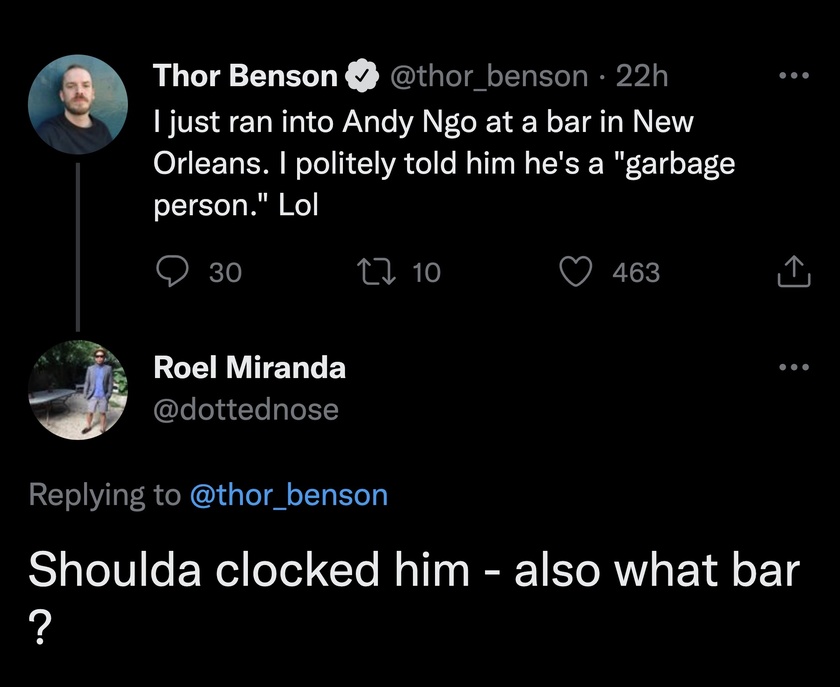Click the 22h timestamp
The height and width of the screenshot is (687, 840).
click(x=643, y=75)
